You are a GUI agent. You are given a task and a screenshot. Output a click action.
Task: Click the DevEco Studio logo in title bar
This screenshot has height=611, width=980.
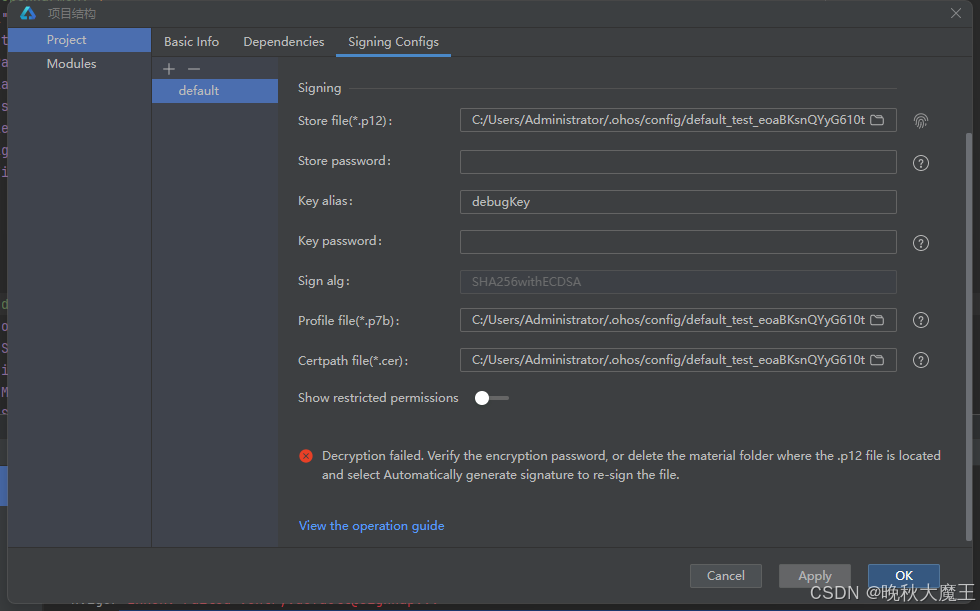pos(28,13)
